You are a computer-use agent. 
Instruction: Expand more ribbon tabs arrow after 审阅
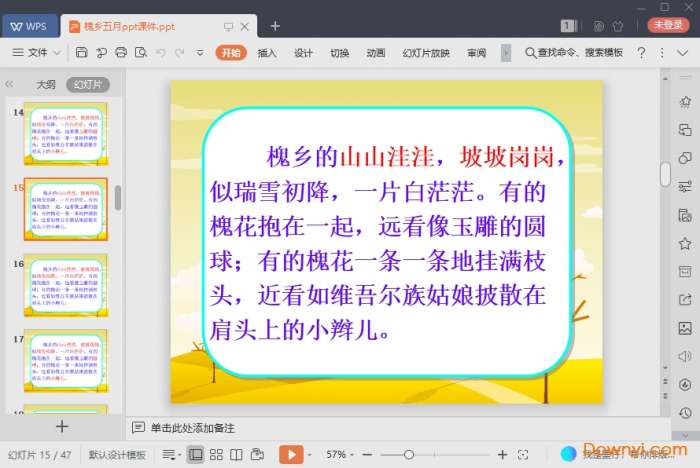(506, 52)
